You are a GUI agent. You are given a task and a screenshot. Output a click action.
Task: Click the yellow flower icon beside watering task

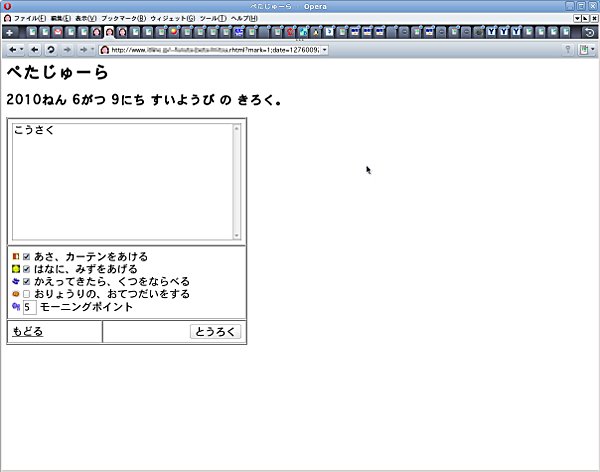(x=16, y=270)
